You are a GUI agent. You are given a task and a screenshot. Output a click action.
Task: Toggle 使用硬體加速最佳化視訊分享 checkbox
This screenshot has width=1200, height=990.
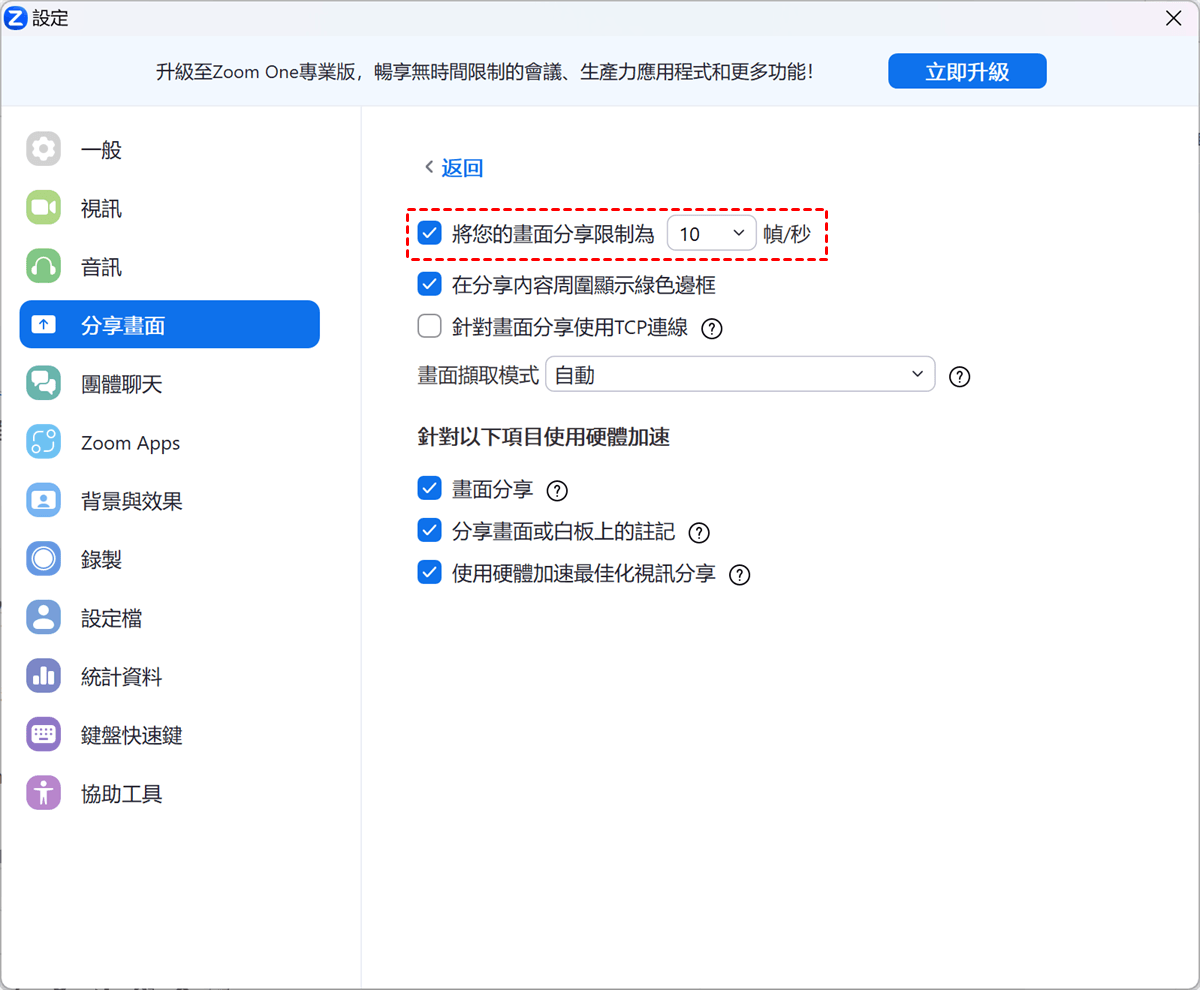429,573
